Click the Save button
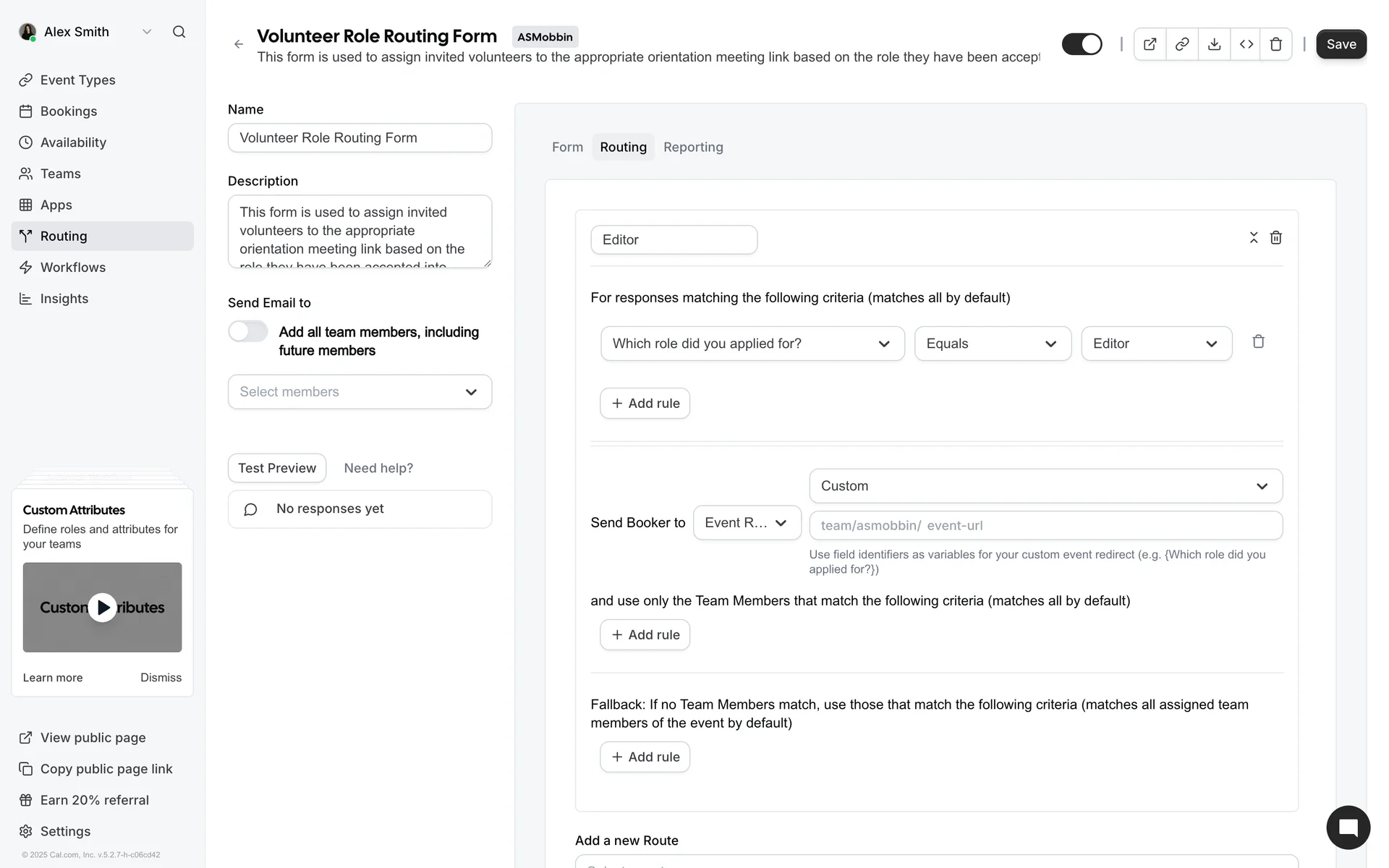The height and width of the screenshot is (868, 1389). [x=1341, y=45]
